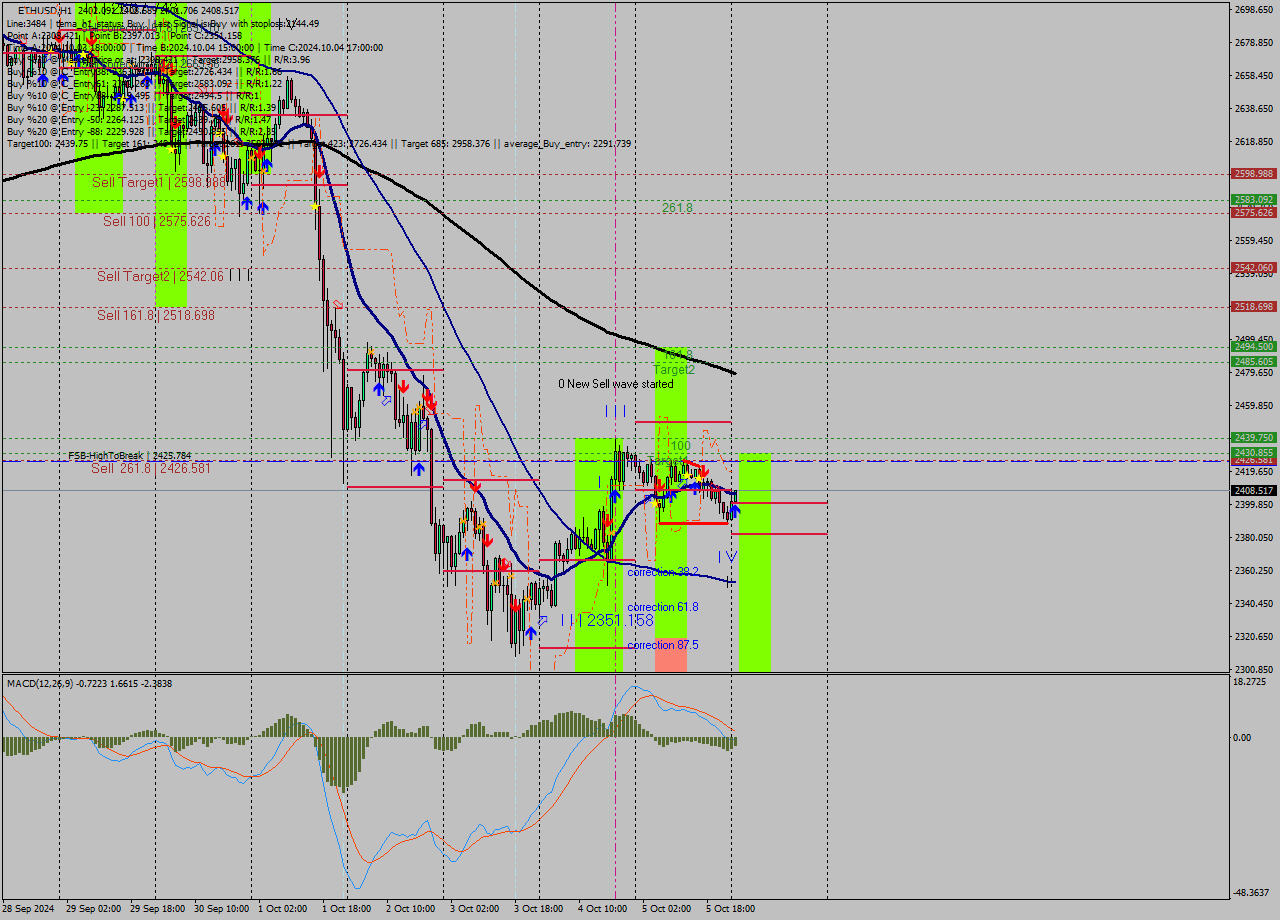Click the '30 Sep 10:00' time axis label

tap(221, 909)
